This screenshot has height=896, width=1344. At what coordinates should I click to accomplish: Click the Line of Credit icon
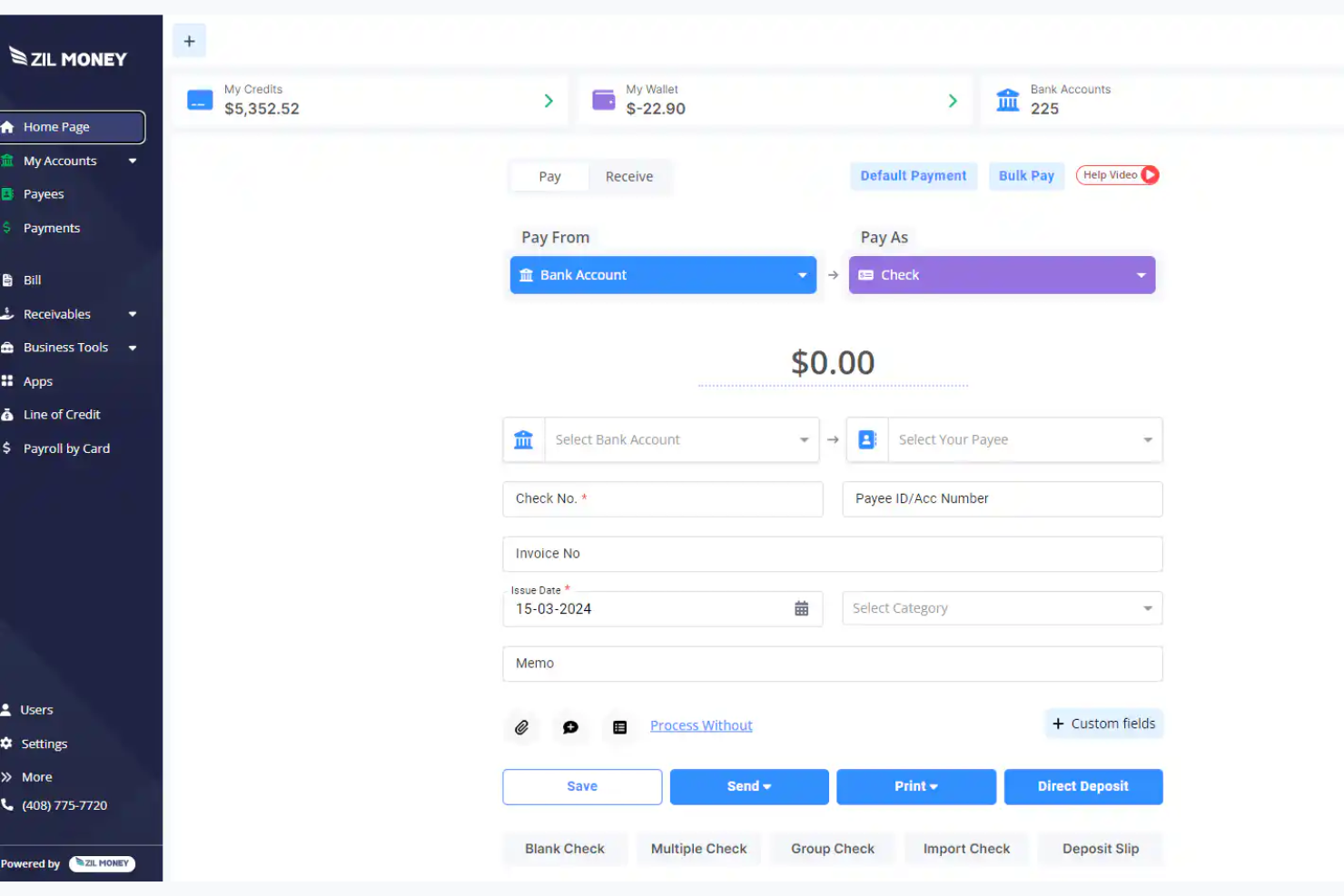tap(7, 415)
